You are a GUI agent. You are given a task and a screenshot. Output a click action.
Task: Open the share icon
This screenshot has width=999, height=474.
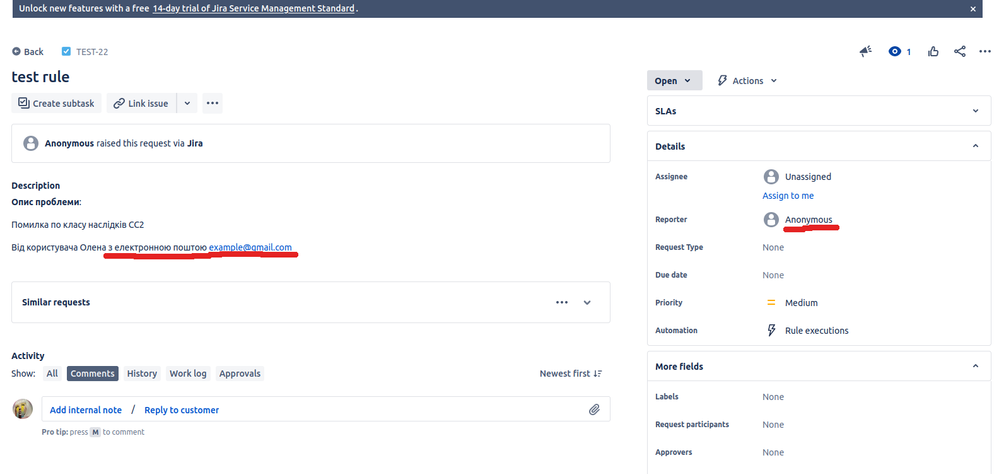[x=959, y=52]
